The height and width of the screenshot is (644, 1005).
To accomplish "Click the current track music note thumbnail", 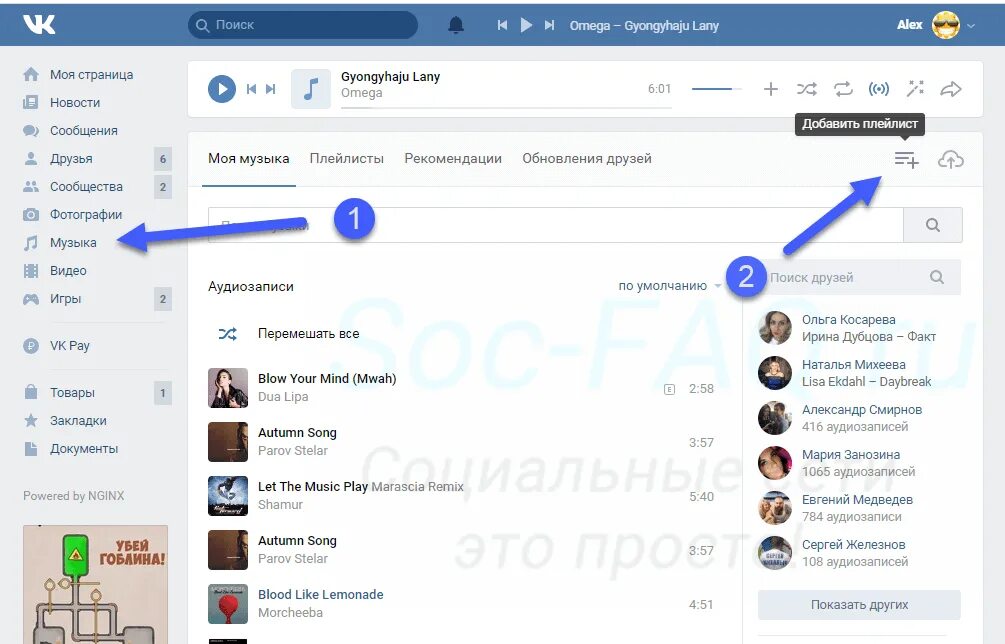I will pos(311,88).
